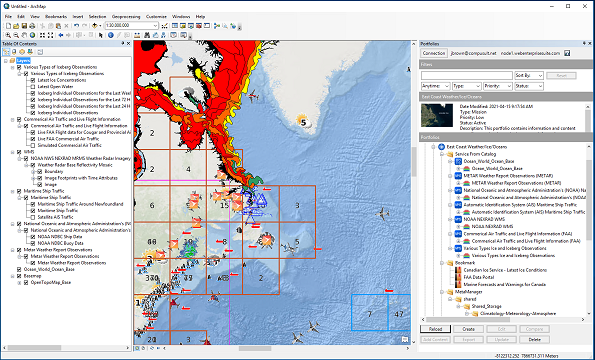Screen dimensions: 595x360
Task: Select the Zoom In magnifier tool
Action: [8, 35]
